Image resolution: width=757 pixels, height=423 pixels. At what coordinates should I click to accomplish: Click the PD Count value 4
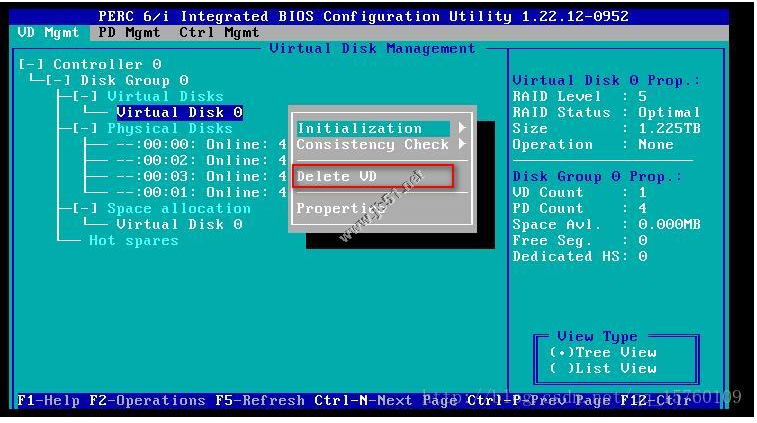click(642, 208)
